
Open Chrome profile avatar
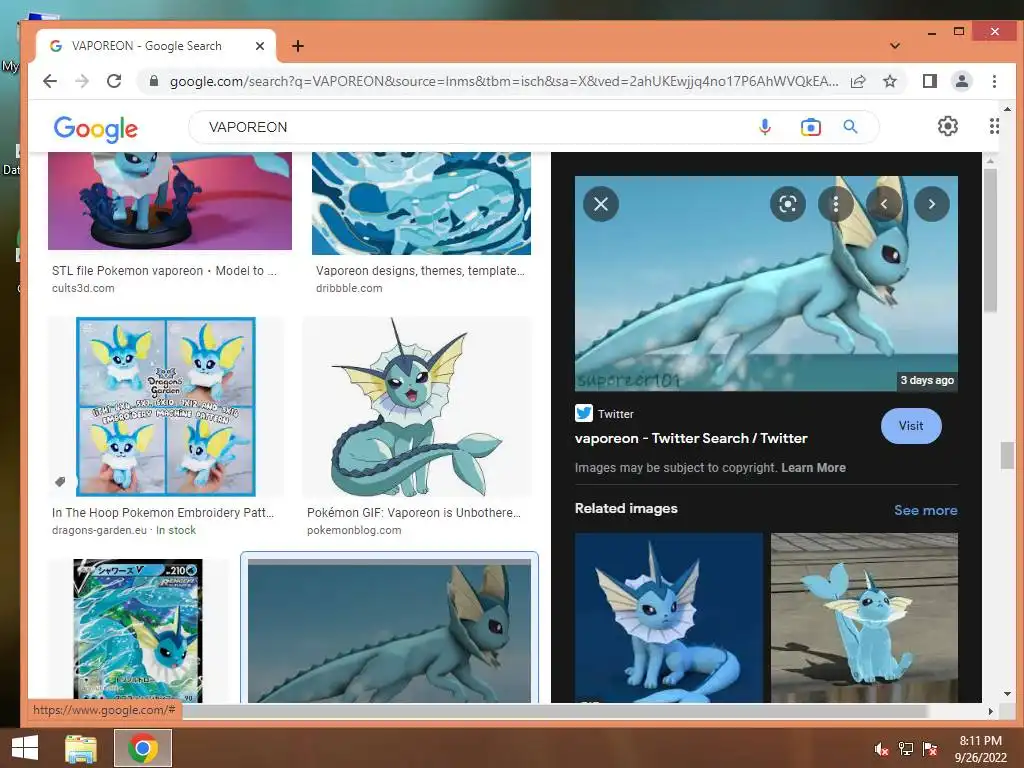(x=961, y=81)
